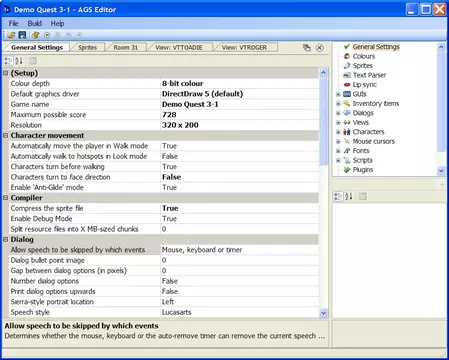Click the Scripts icon in the tree
The width and height of the screenshot is (449, 360).
[347, 160]
